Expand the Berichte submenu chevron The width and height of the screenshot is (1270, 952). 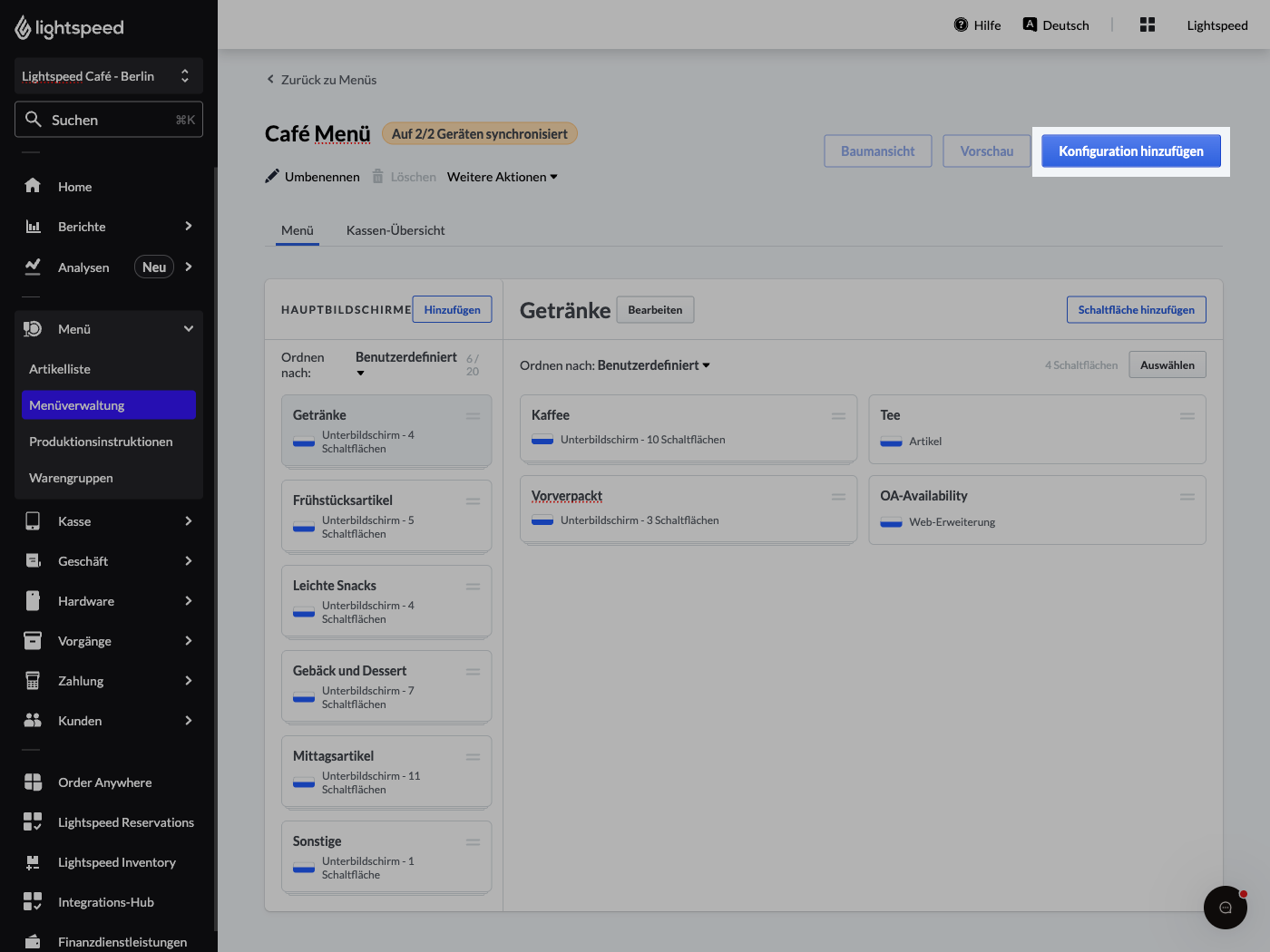tap(188, 226)
